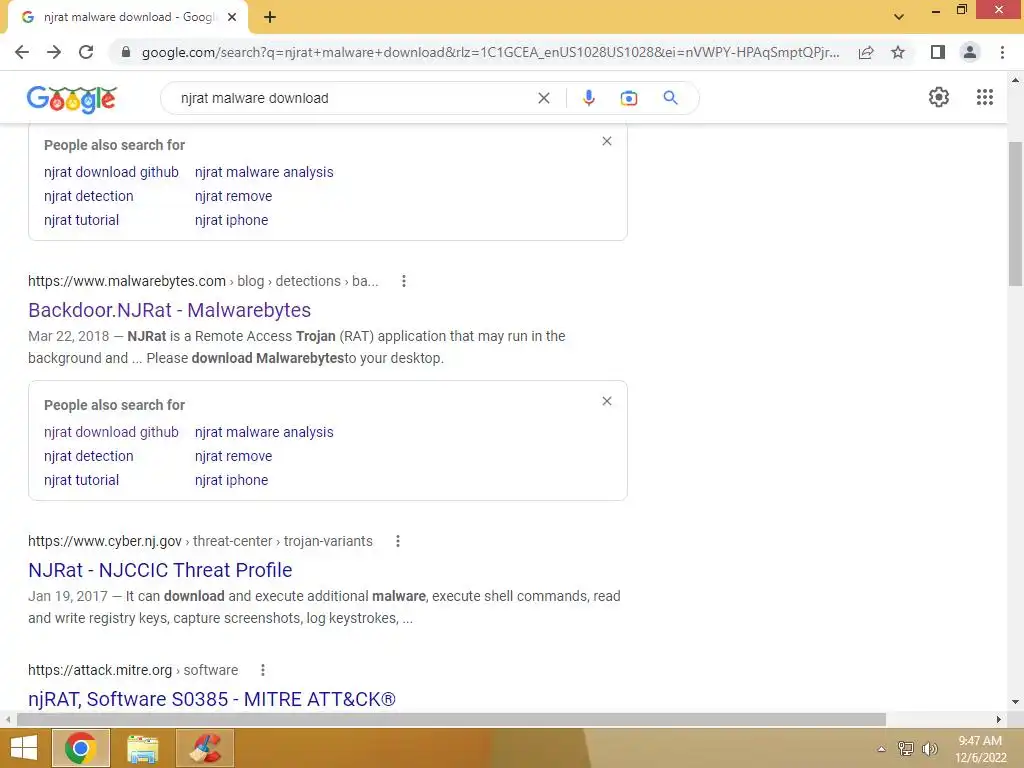Open the Backdoor.NJRat - Malwarebytes result
Screen dimensions: 1024x768
tap(169, 310)
